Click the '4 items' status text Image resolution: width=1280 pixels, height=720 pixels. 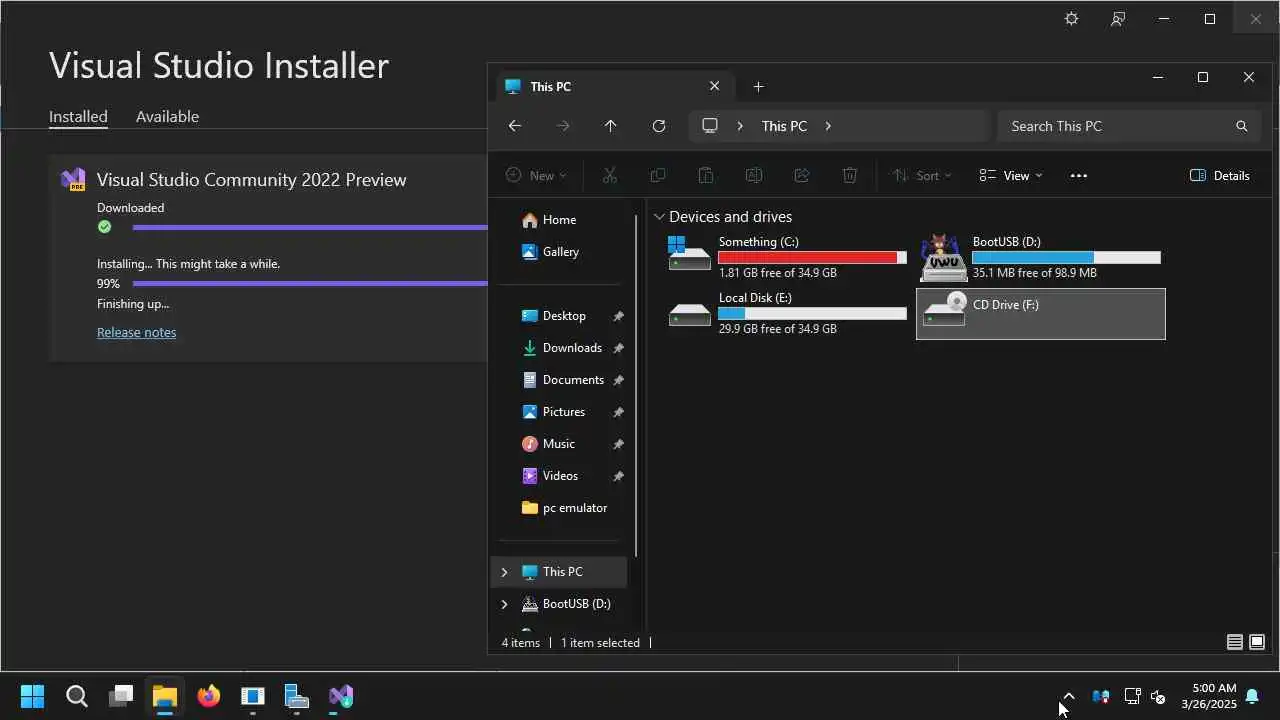point(520,643)
